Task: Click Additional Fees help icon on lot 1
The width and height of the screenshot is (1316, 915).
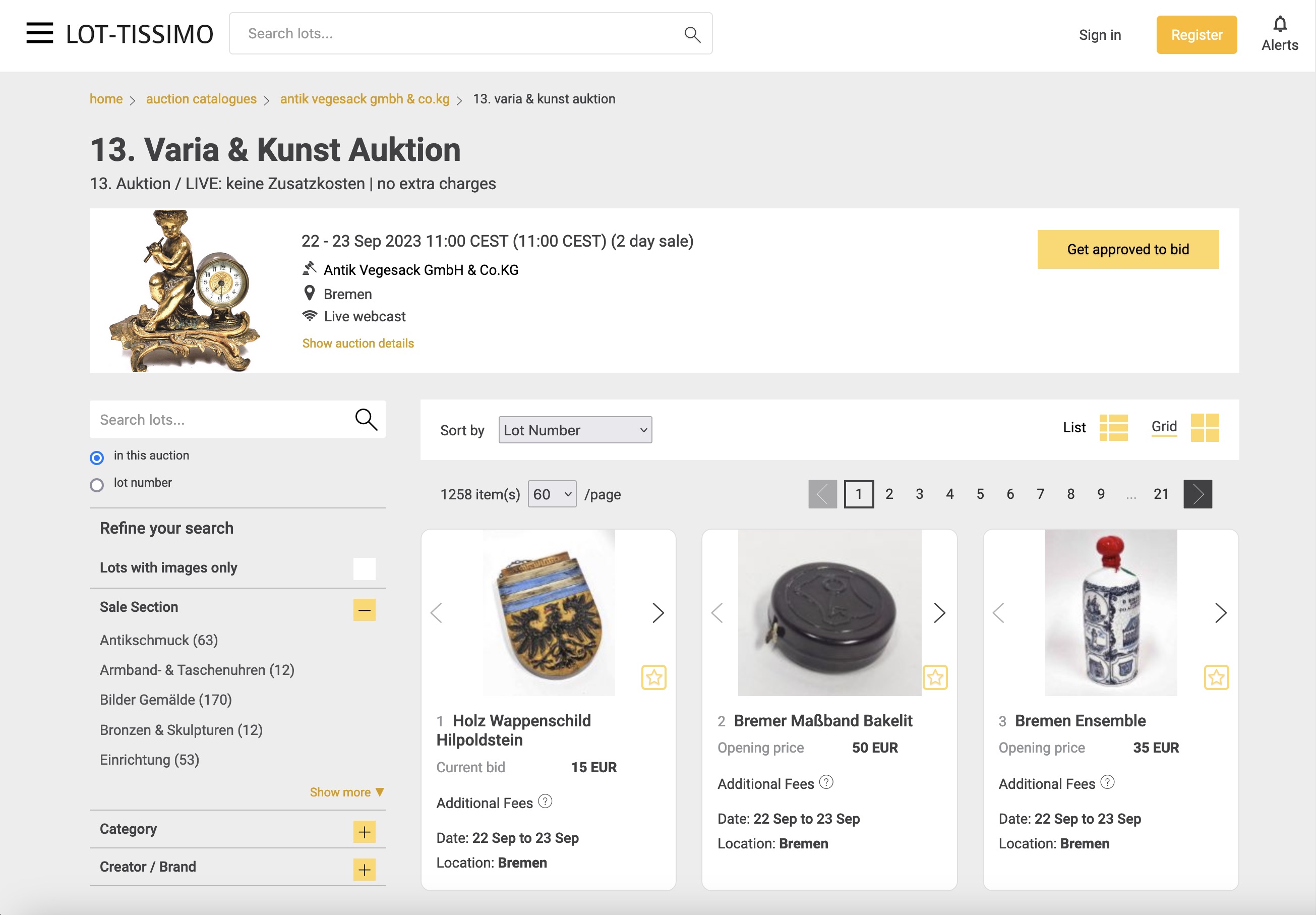Action: [546, 801]
